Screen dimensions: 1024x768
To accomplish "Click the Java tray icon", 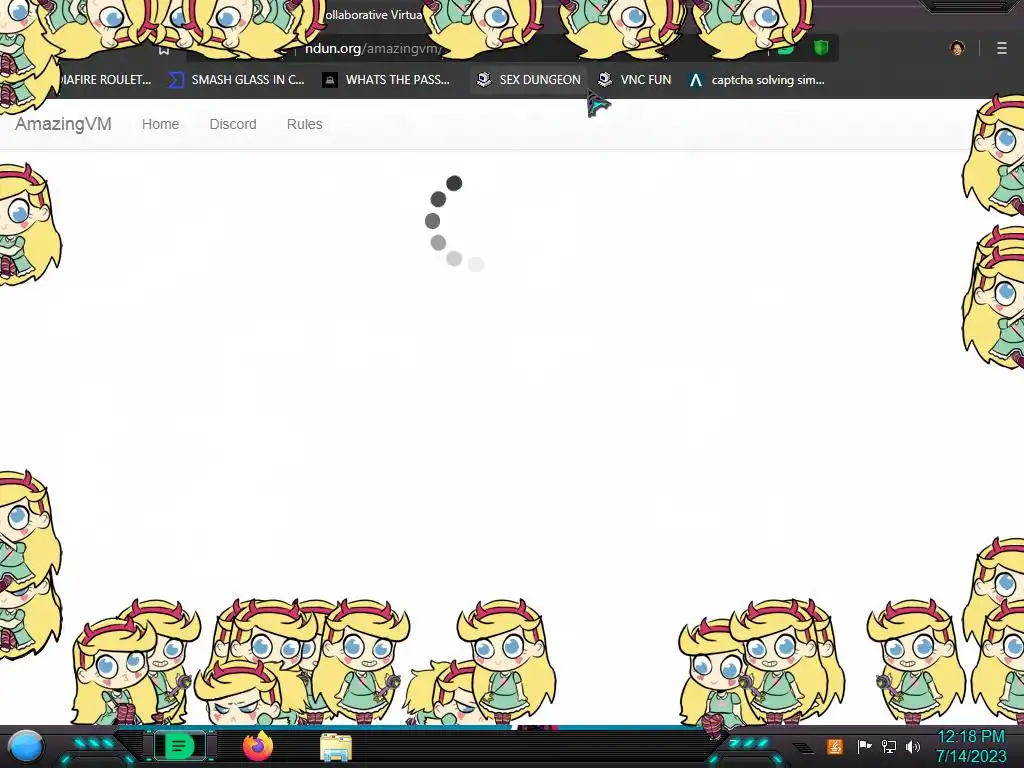I will click(x=835, y=746).
